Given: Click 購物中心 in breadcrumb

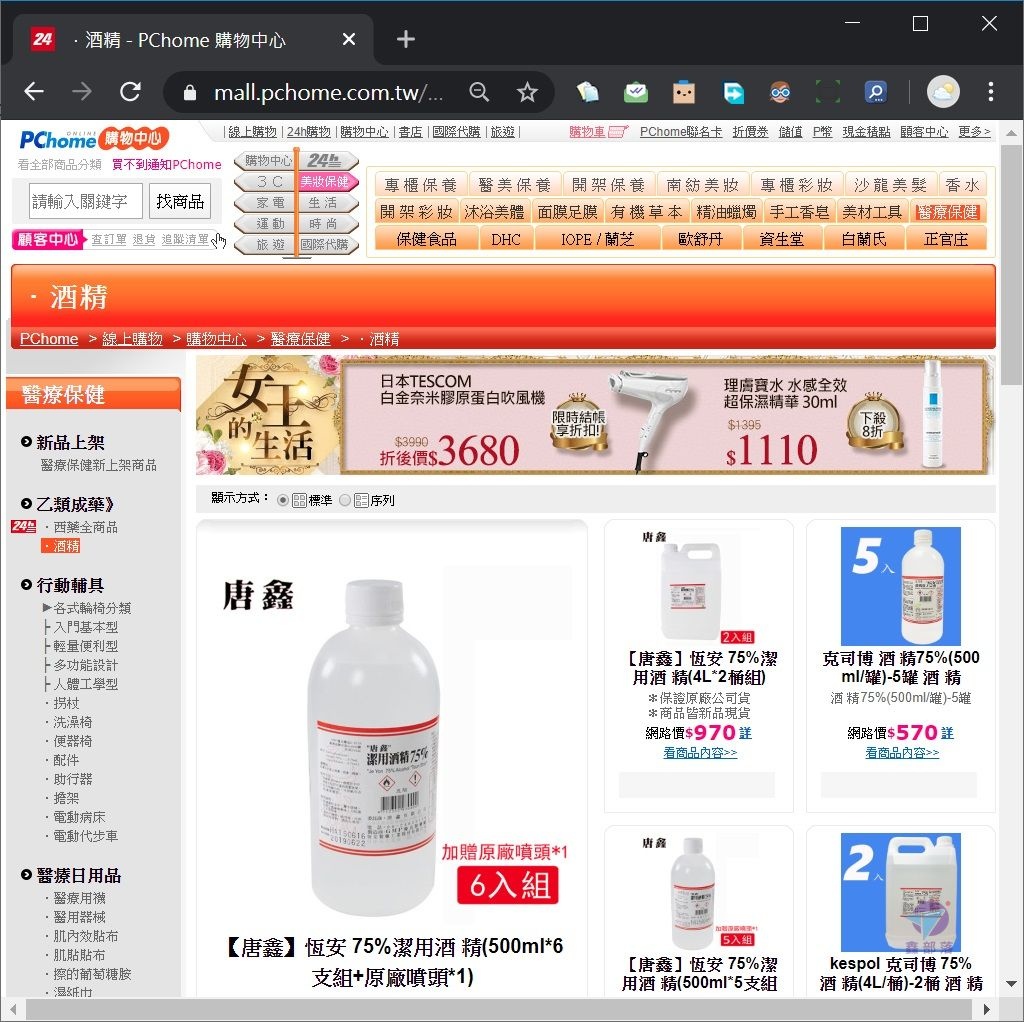Looking at the screenshot, I should tap(216, 339).
